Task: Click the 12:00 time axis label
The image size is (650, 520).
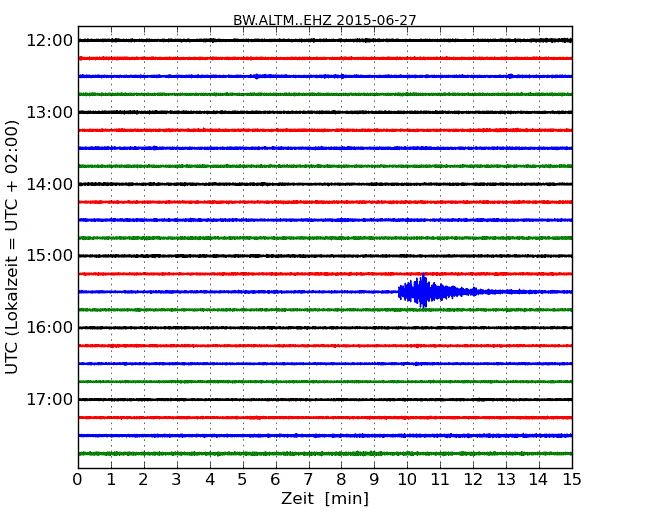Action: [49, 41]
